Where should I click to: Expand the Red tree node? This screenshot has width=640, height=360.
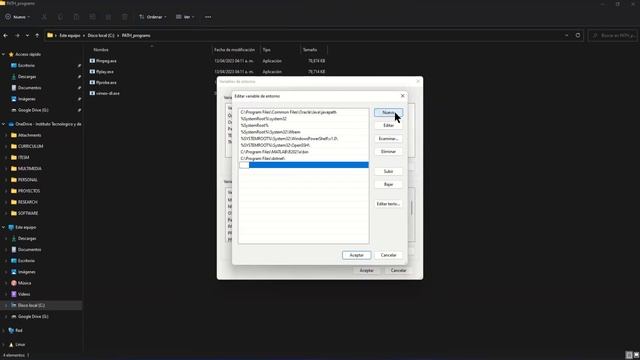4,331
